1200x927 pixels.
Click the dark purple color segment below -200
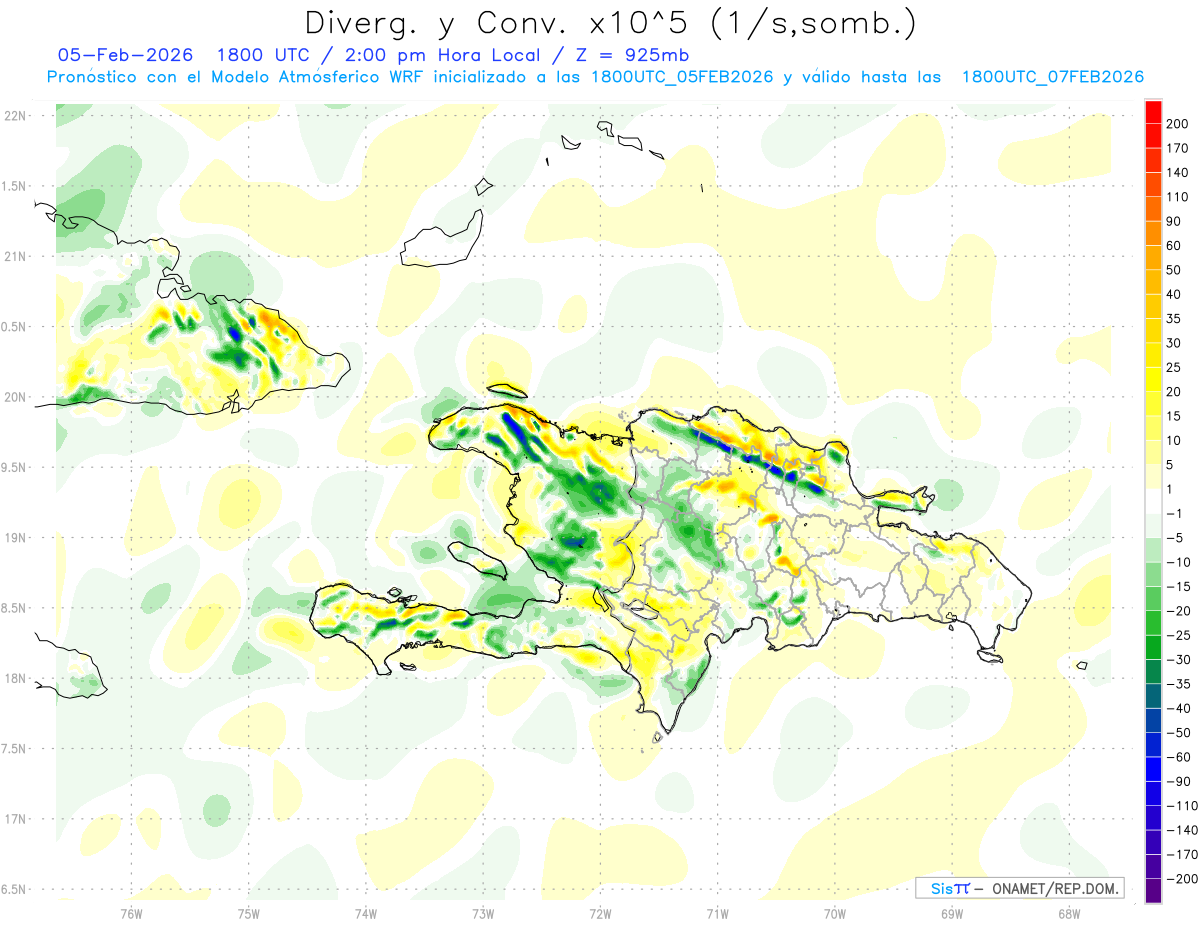tap(1153, 890)
